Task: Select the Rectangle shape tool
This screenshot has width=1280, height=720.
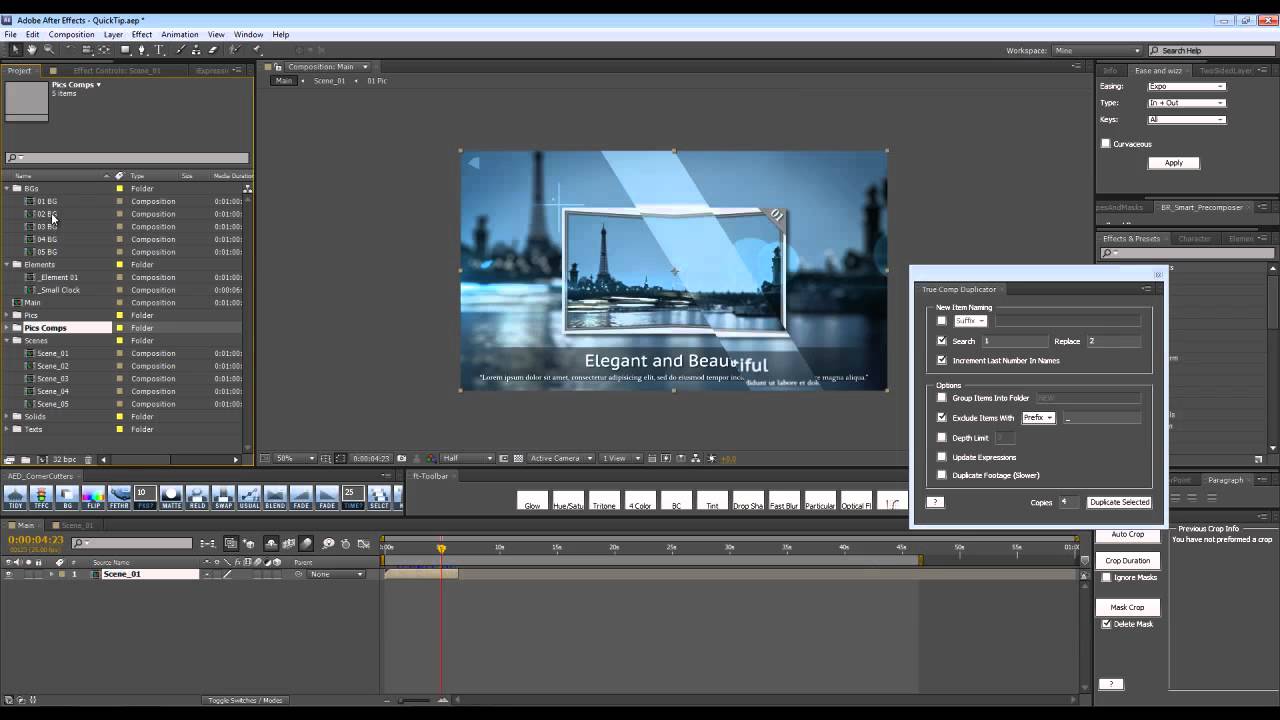Action: (x=125, y=50)
